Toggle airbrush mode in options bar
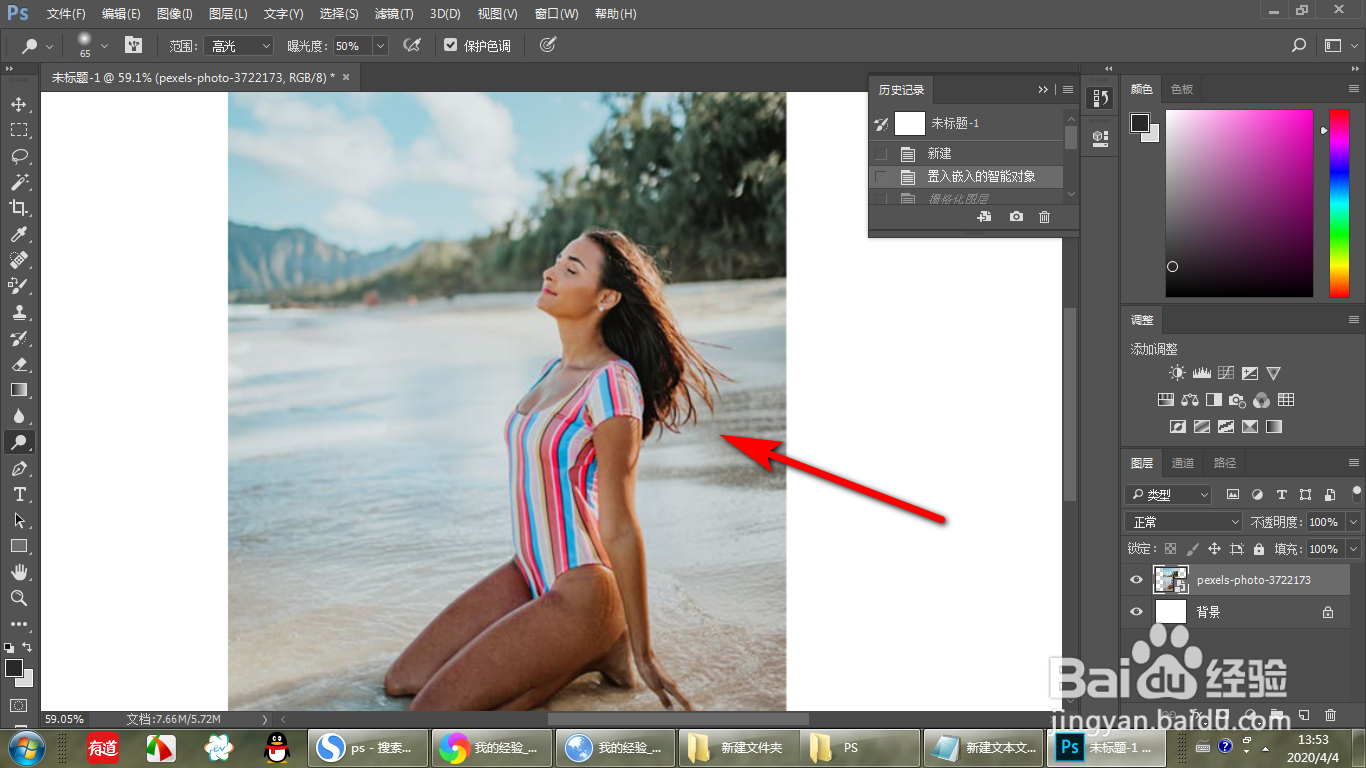Screen dimensions: 1366x768 (x=411, y=46)
